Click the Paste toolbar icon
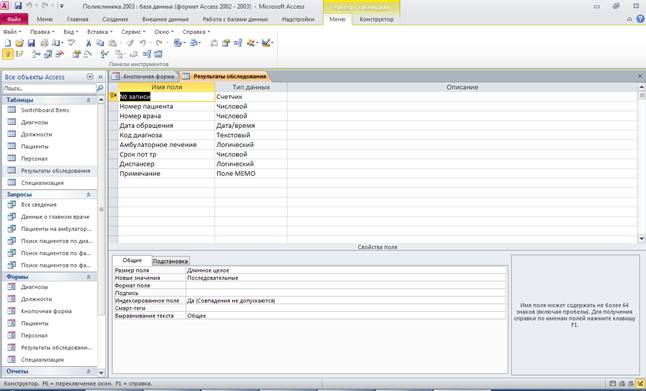Viewport: 646px width, 391px height. (112, 43)
